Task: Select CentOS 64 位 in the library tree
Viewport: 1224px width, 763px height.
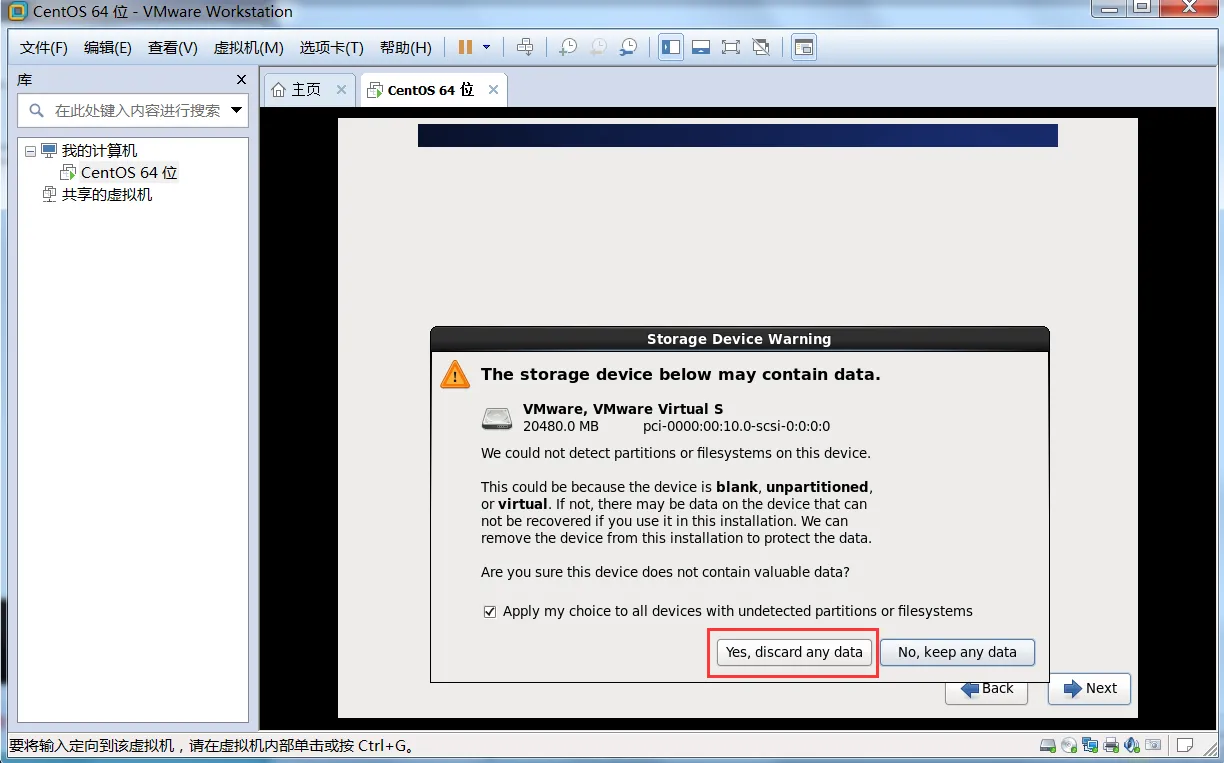Action: coord(129,173)
